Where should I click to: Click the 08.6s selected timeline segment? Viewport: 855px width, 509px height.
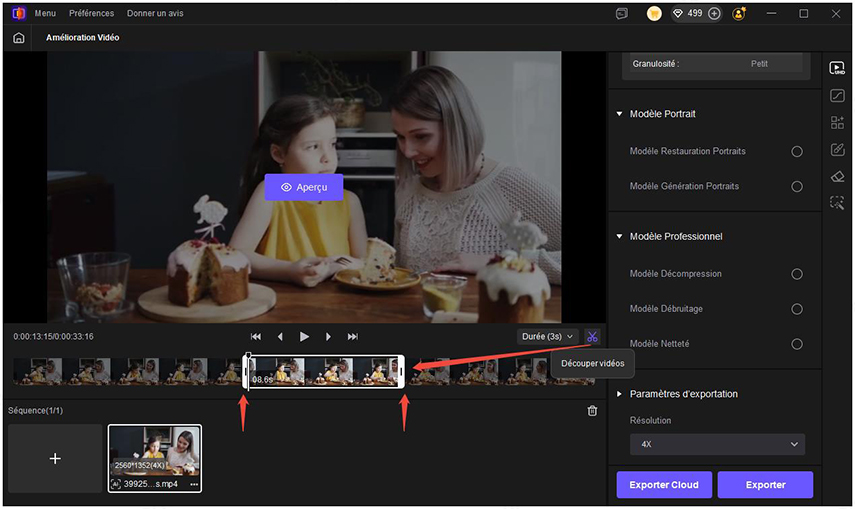323,372
